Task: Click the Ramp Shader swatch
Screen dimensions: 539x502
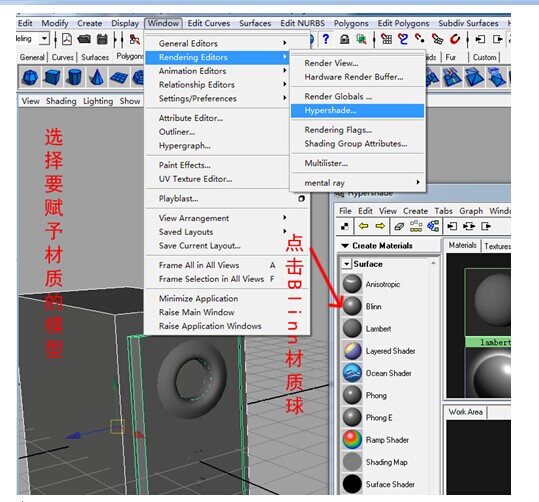Action: tap(352, 440)
